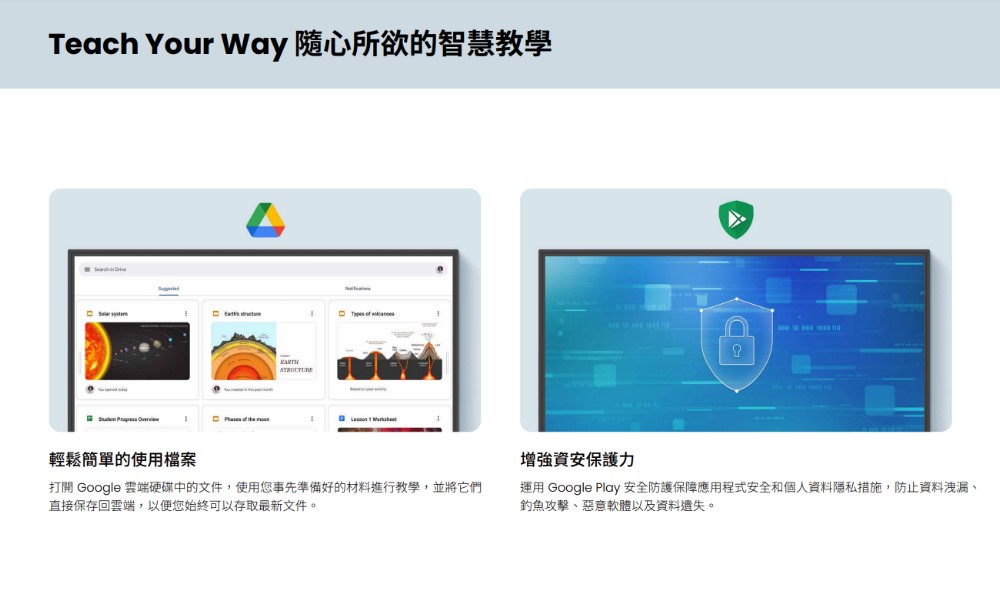1000x608 pixels.
Task: Open the Types of volcanoes thumbnail
Action: click(390, 351)
